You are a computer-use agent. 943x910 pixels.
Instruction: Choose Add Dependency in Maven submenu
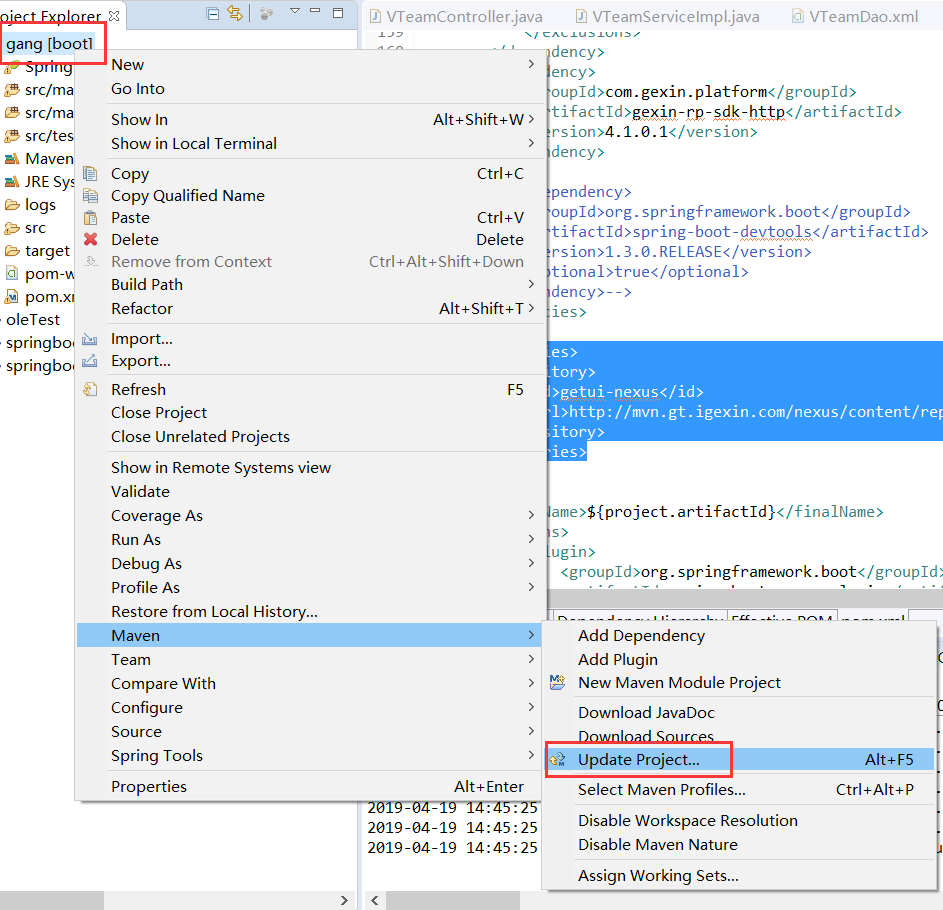(739, 636)
